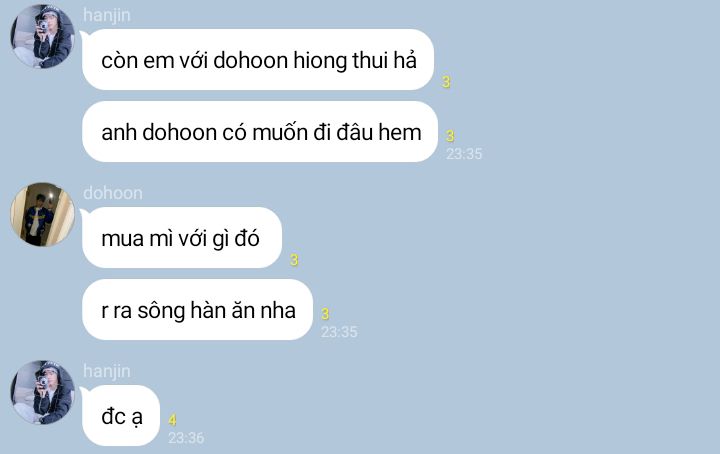The image size is (720, 454).
Task: Click the 23:35 timestamp under hanjin's message
Action: (x=464, y=154)
